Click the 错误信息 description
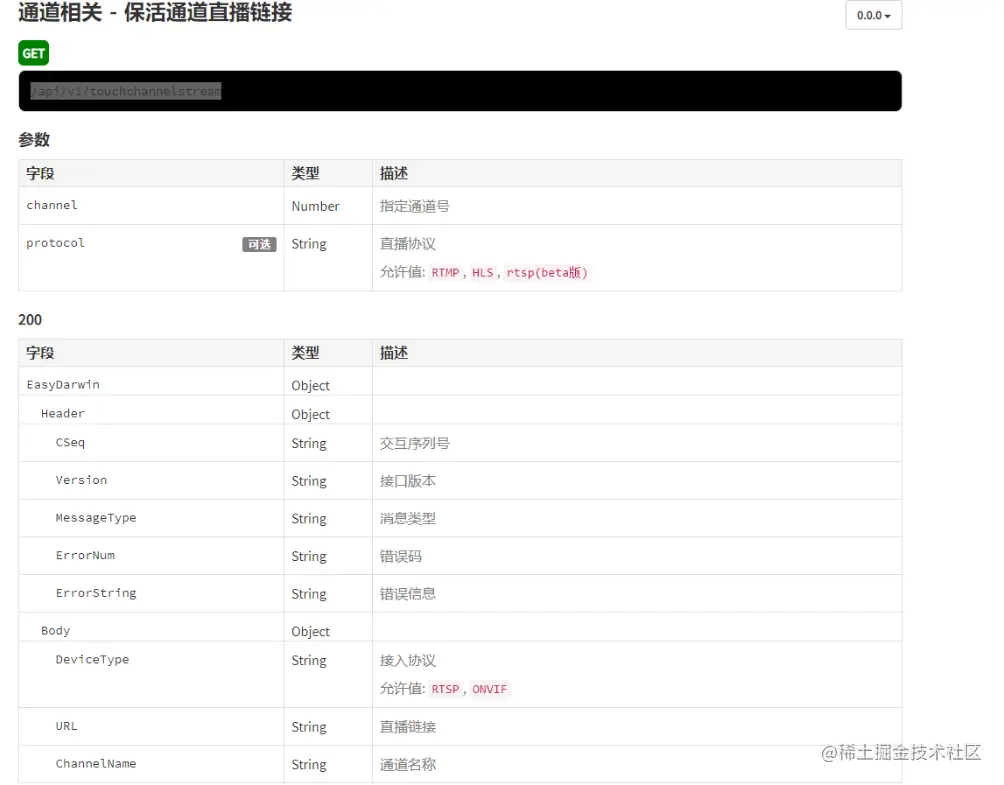Viewport: 1004px width, 785px height. click(x=407, y=594)
